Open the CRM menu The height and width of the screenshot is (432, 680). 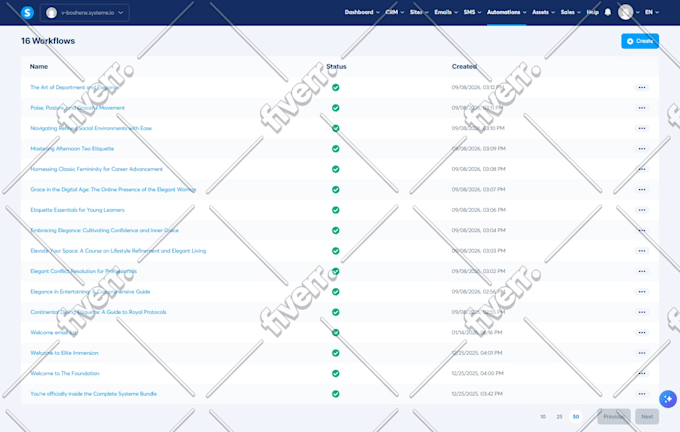pyautogui.click(x=395, y=12)
